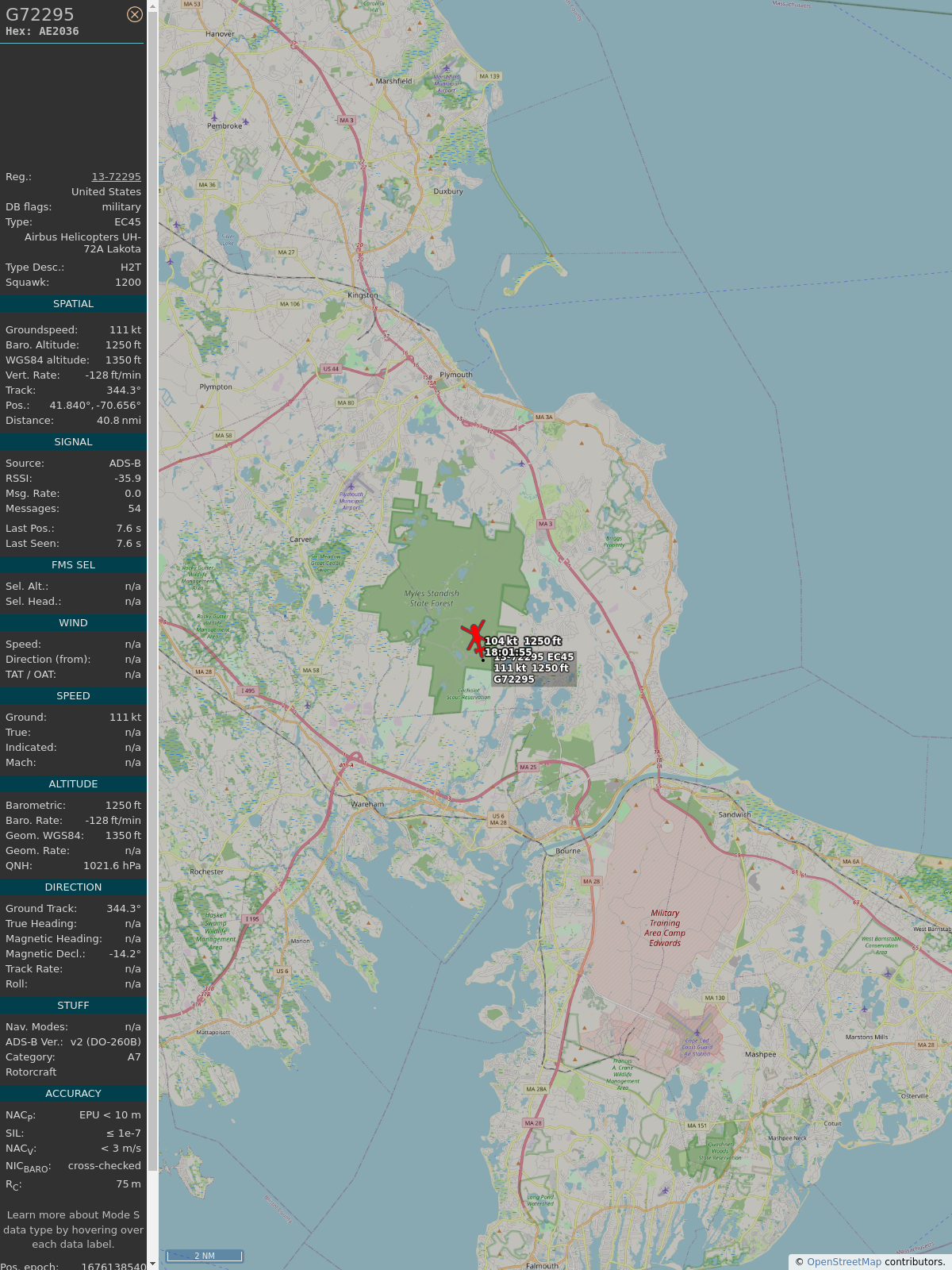
Task: Click the MA 130 route shield
Action: (x=715, y=998)
